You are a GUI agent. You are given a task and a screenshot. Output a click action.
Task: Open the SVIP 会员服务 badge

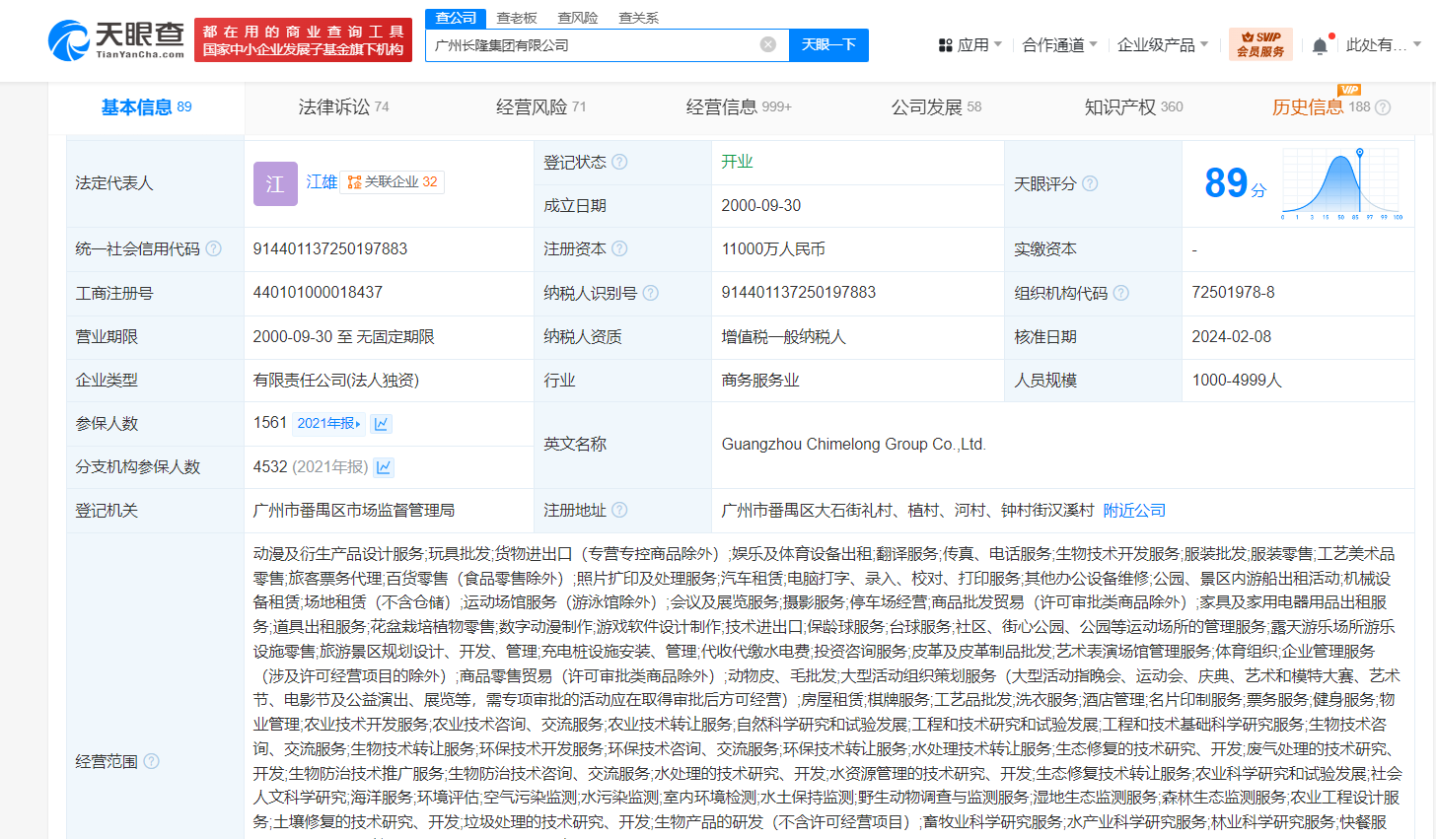[x=1260, y=44]
